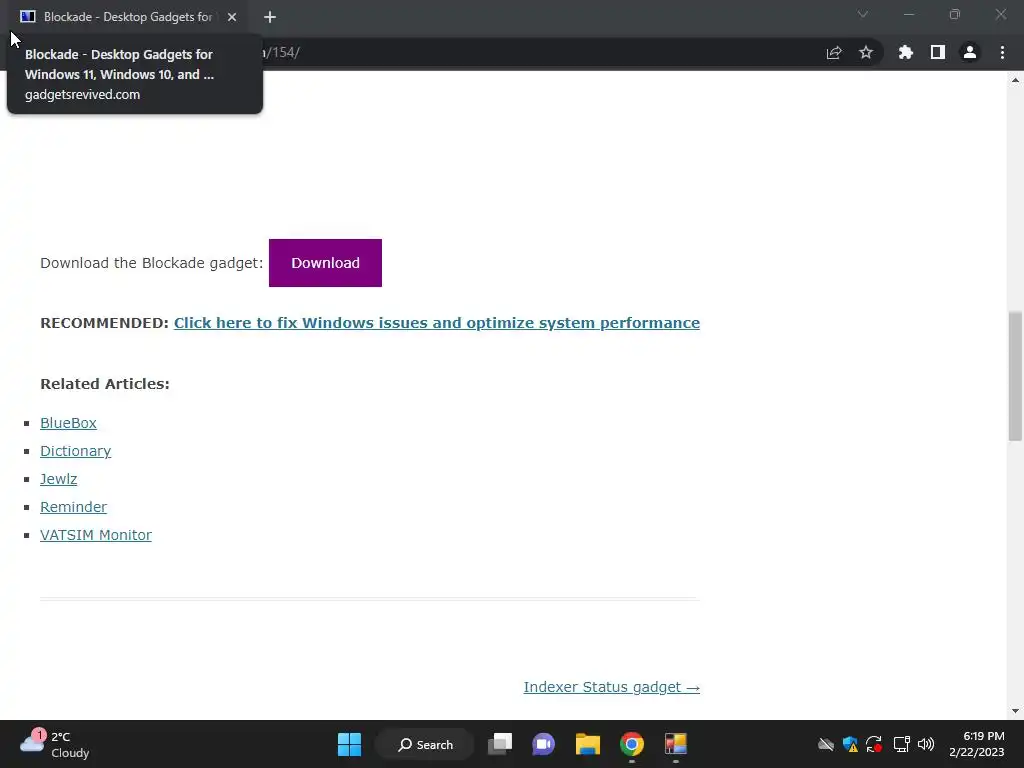Open the weather widget showing Cloudy
The width and height of the screenshot is (1024, 768).
(x=55, y=744)
